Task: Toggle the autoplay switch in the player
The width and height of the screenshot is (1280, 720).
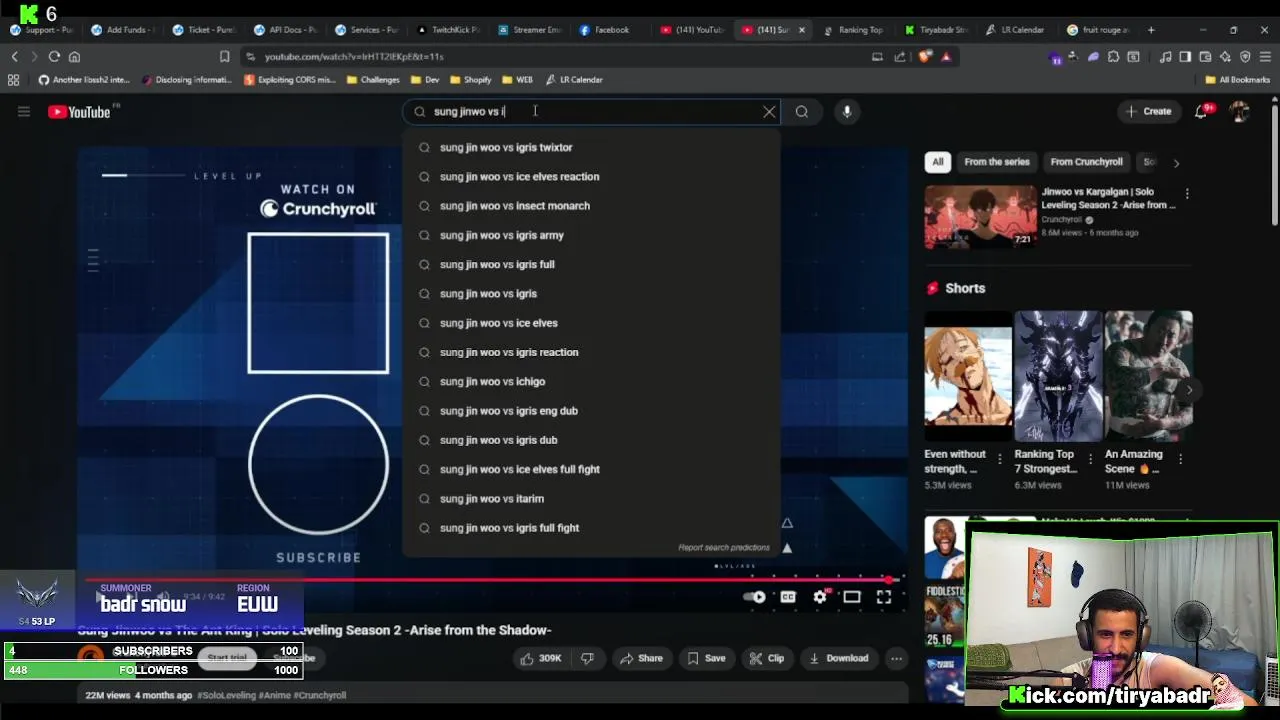Action: click(x=756, y=597)
